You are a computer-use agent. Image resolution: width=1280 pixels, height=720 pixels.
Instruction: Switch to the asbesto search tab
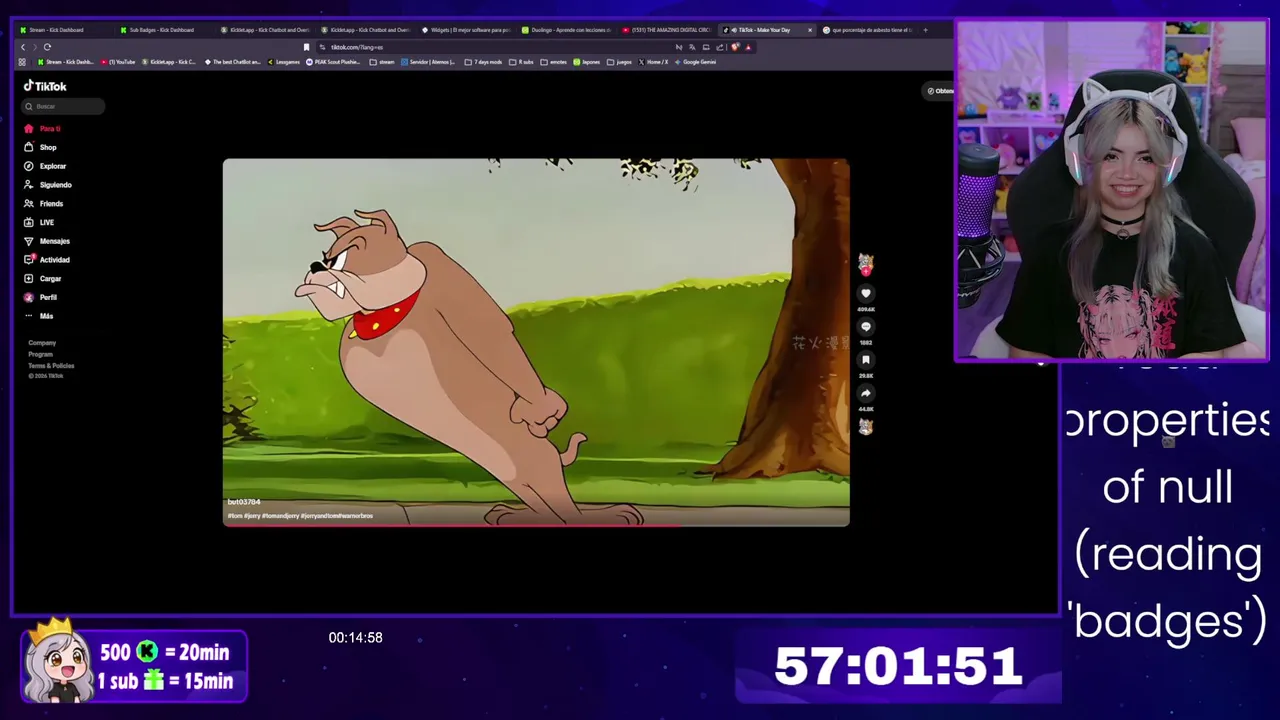[868, 30]
